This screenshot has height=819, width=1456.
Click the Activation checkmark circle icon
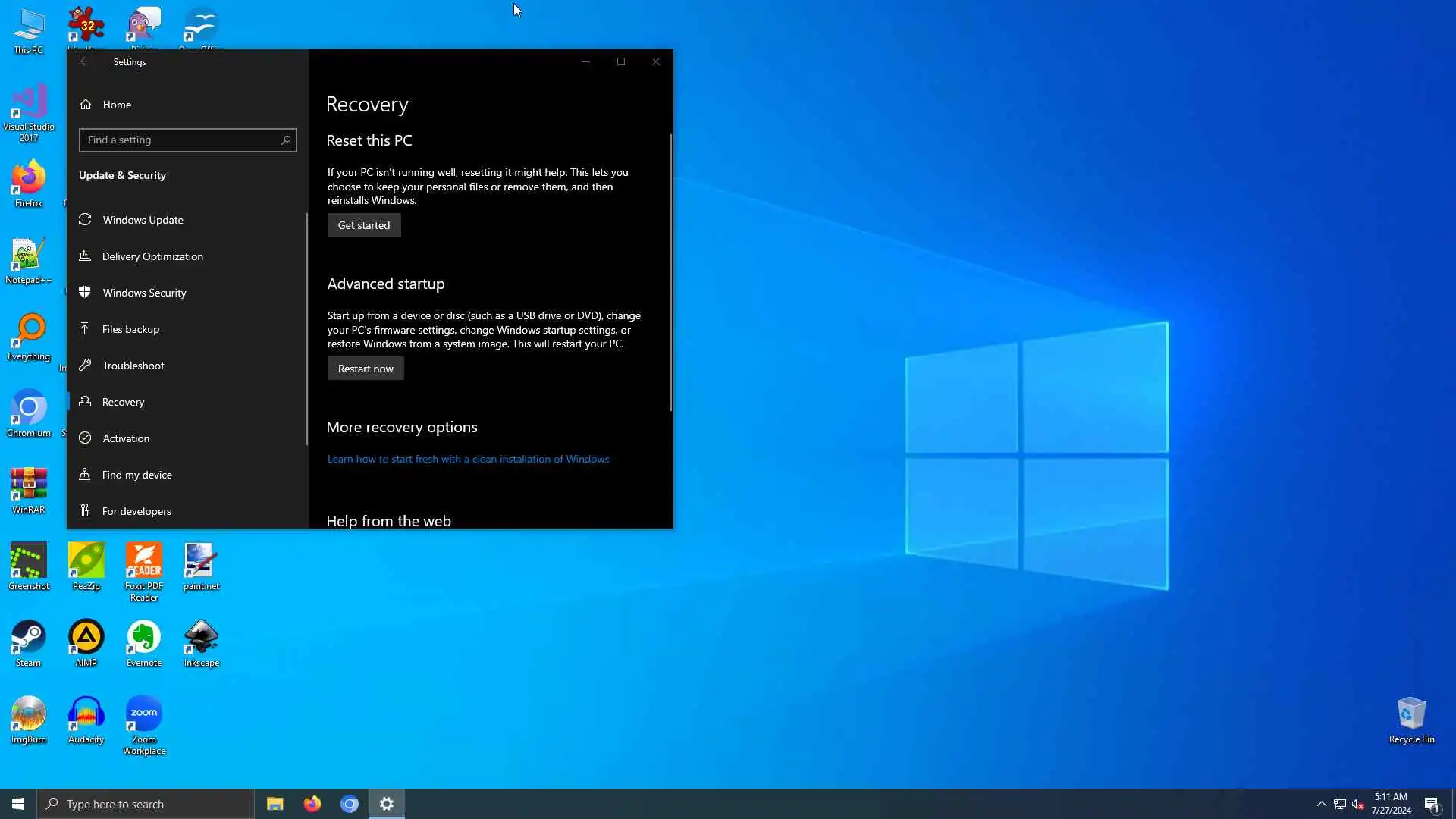(x=85, y=438)
